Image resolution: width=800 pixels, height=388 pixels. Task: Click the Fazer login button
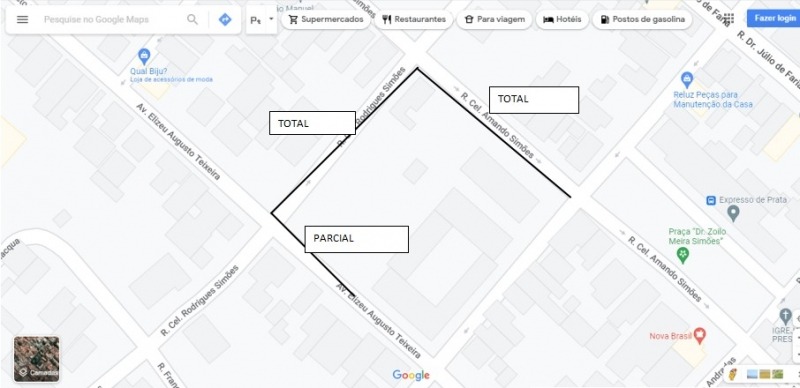[773, 18]
